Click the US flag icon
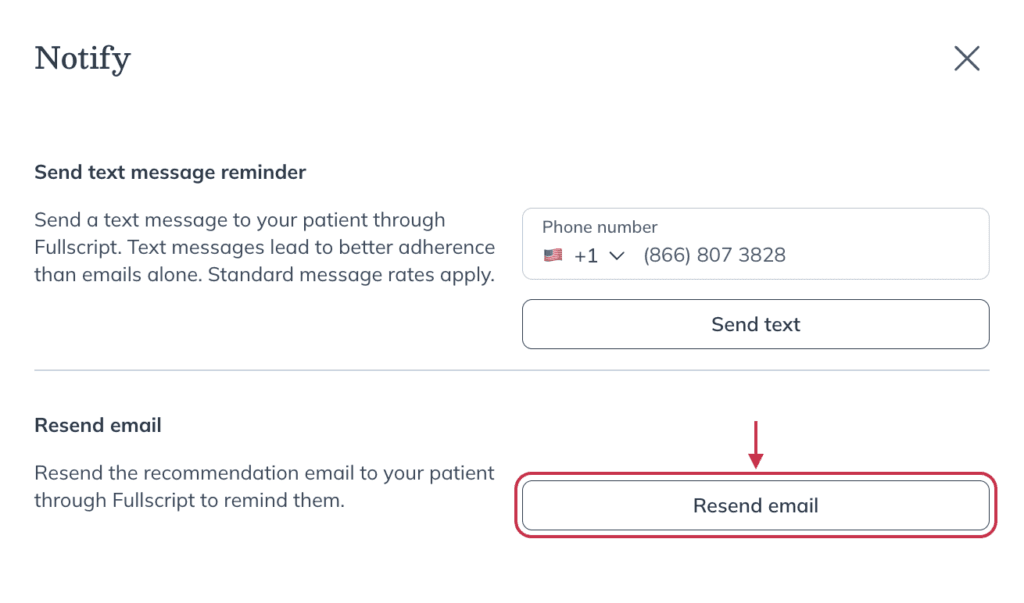The height and width of the screenshot is (603, 1024). pos(552,255)
